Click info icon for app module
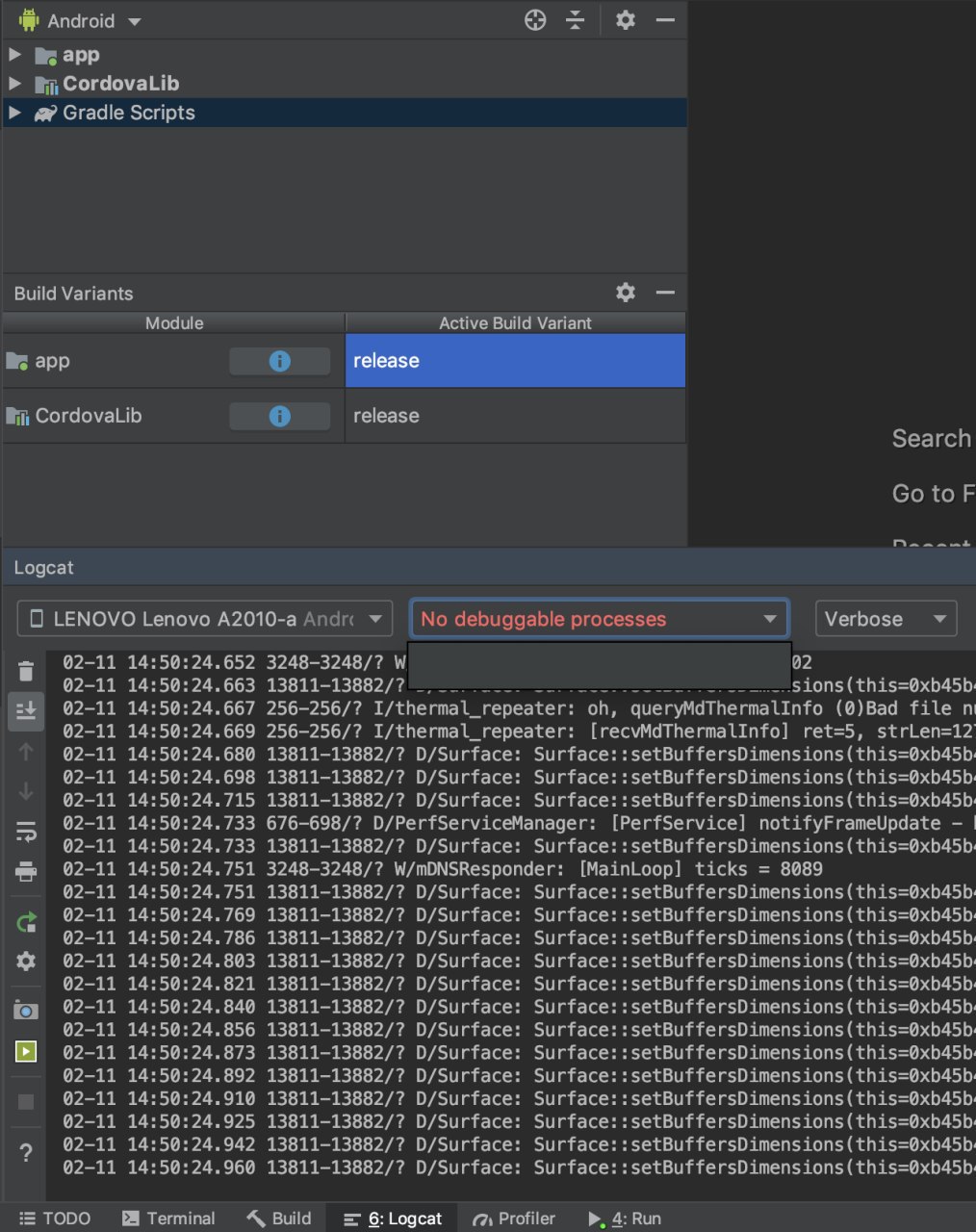Viewport: 976px width, 1232px height. (x=279, y=361)
